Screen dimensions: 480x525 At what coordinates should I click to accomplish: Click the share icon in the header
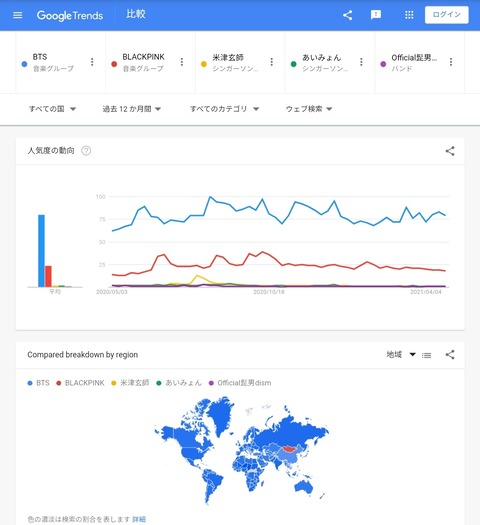tap(347, 15)
